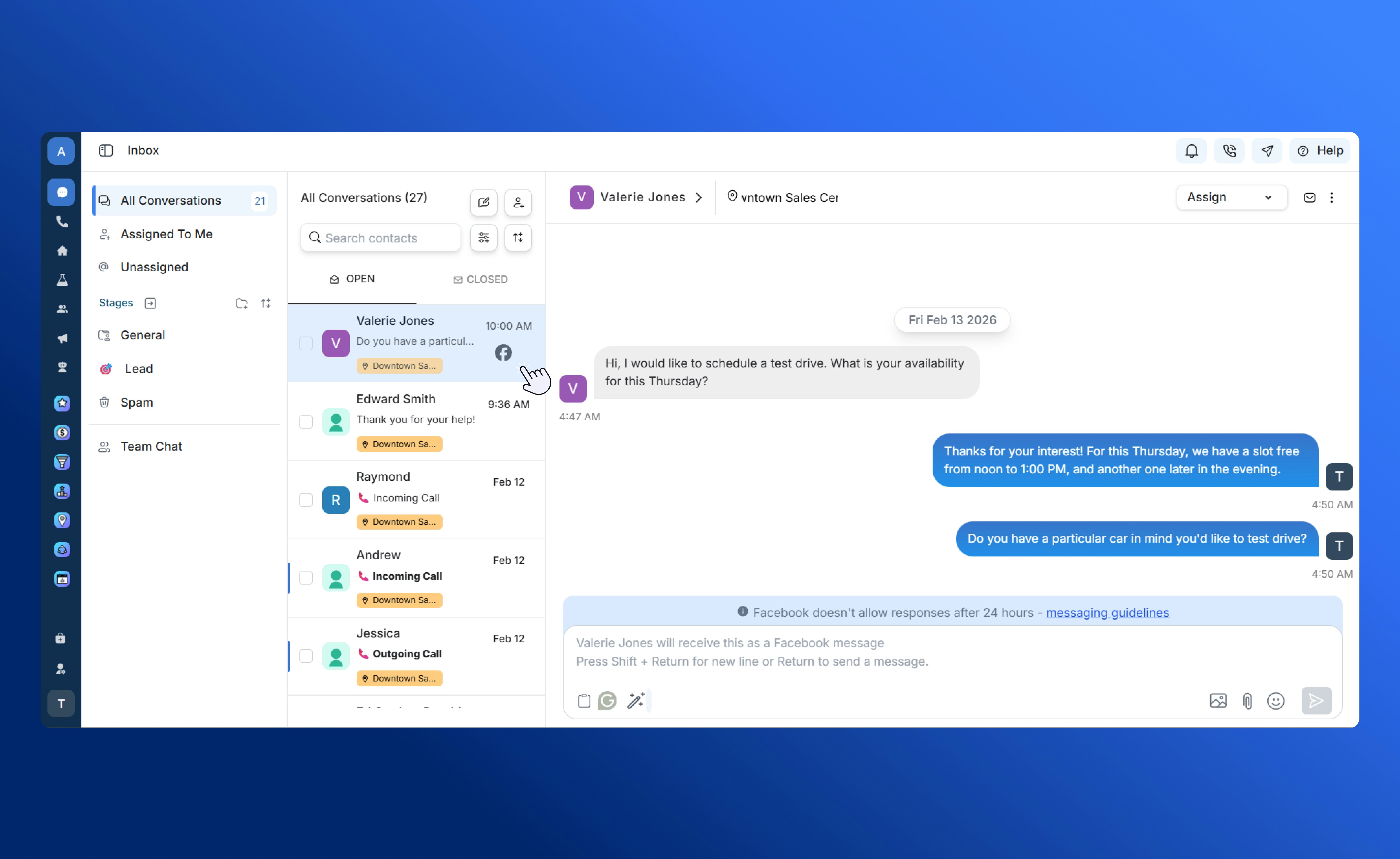Tick the checkbox beside Raymond's conversation

[x=306, y=500]
